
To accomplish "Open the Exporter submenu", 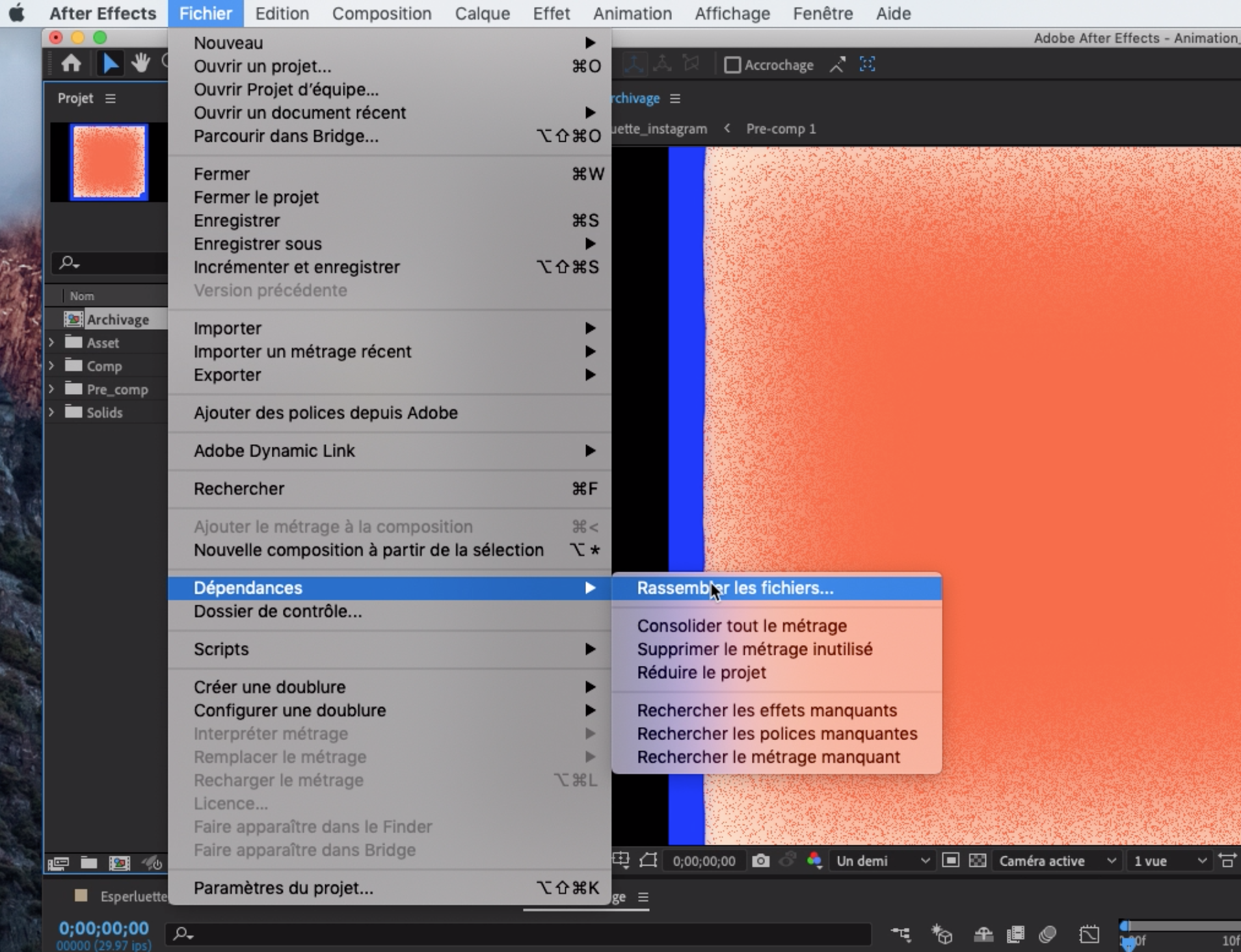I will (x=390, y=375).
